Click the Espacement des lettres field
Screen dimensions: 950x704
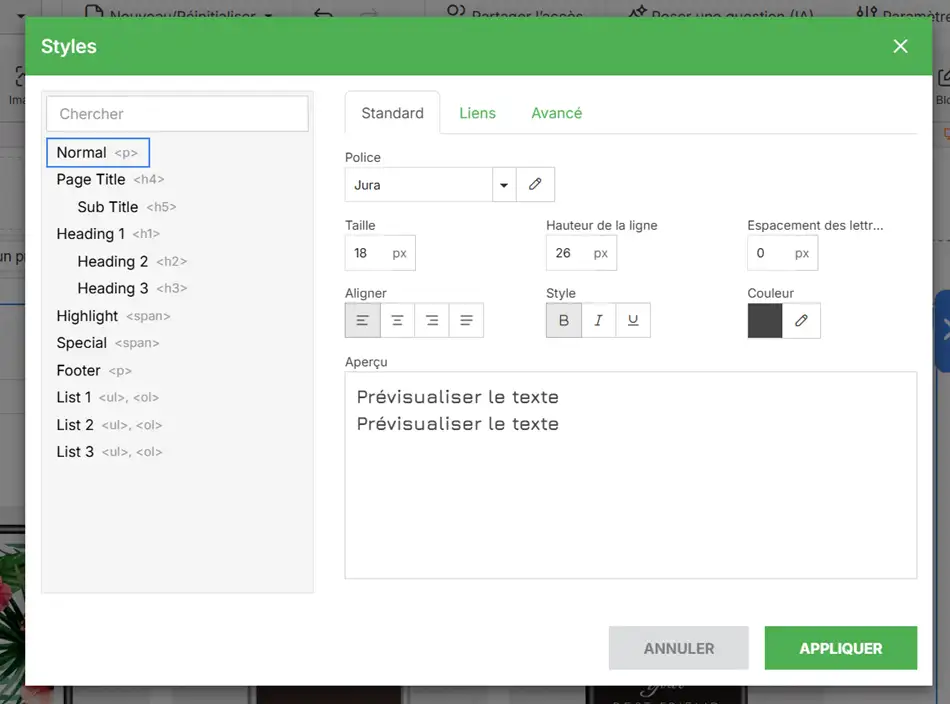tap(782, 253)
